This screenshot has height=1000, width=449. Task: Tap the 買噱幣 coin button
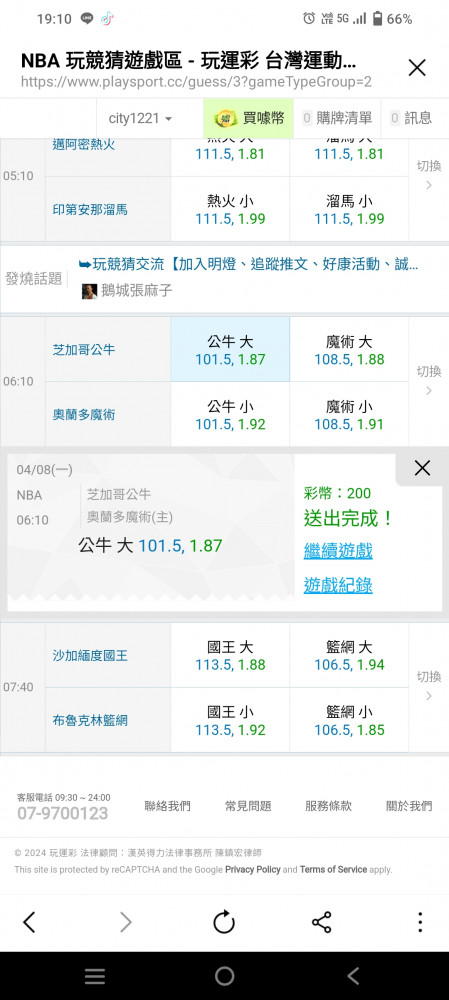tap(249, 118)
